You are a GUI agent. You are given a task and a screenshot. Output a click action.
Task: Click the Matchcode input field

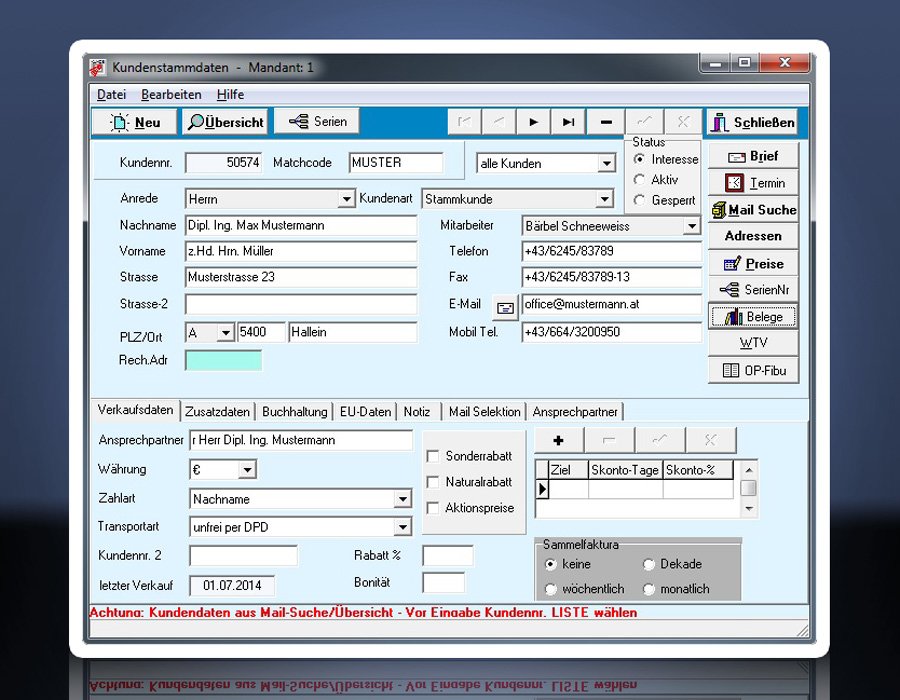pyautogui.click(x=396, y=163)
